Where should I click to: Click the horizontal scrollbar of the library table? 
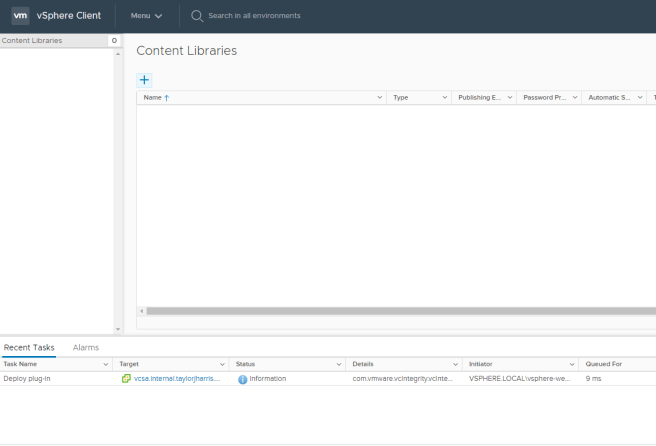coord(390,311)
